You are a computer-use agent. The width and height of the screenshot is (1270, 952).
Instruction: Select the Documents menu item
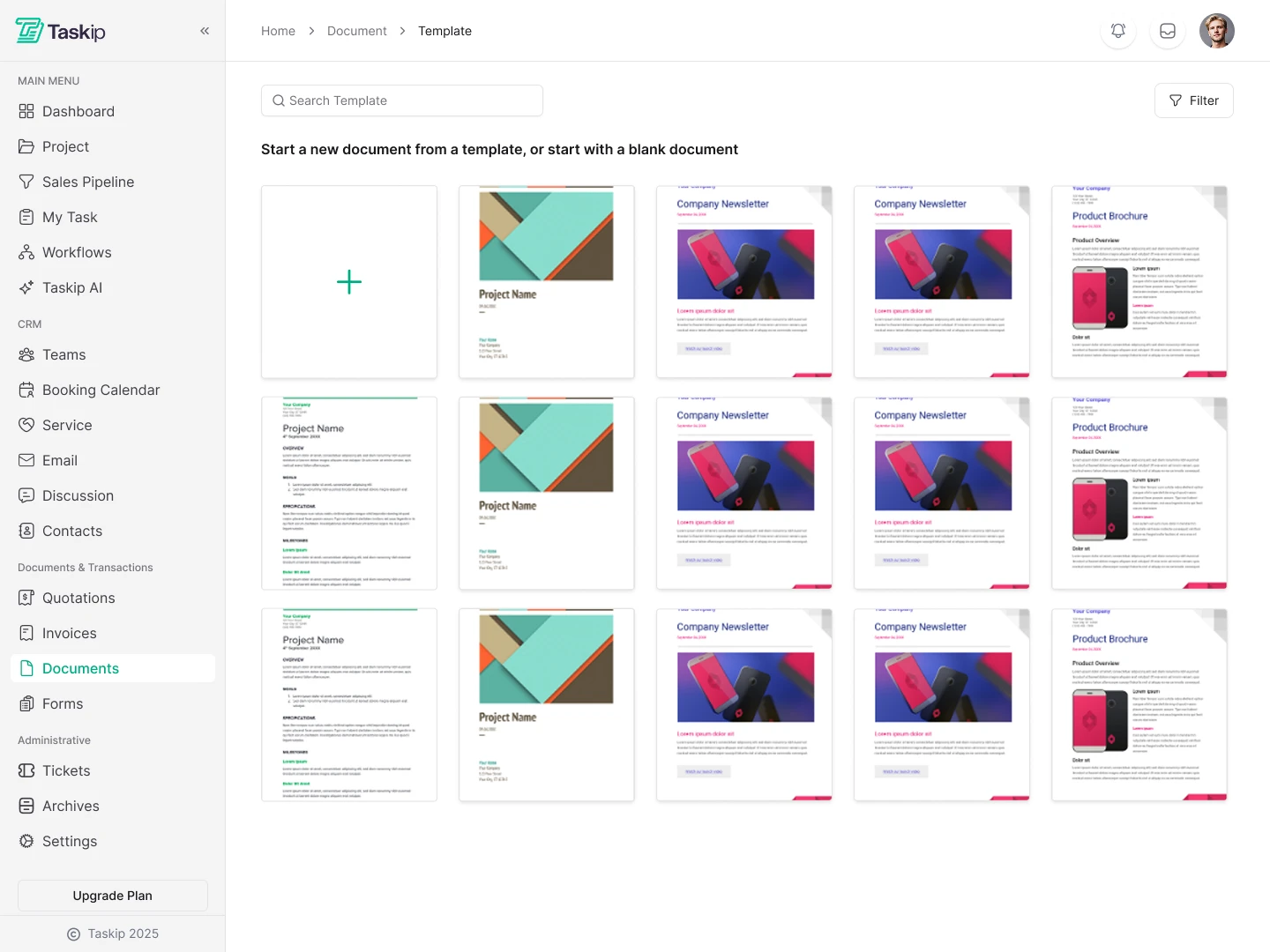pos(80,668)
